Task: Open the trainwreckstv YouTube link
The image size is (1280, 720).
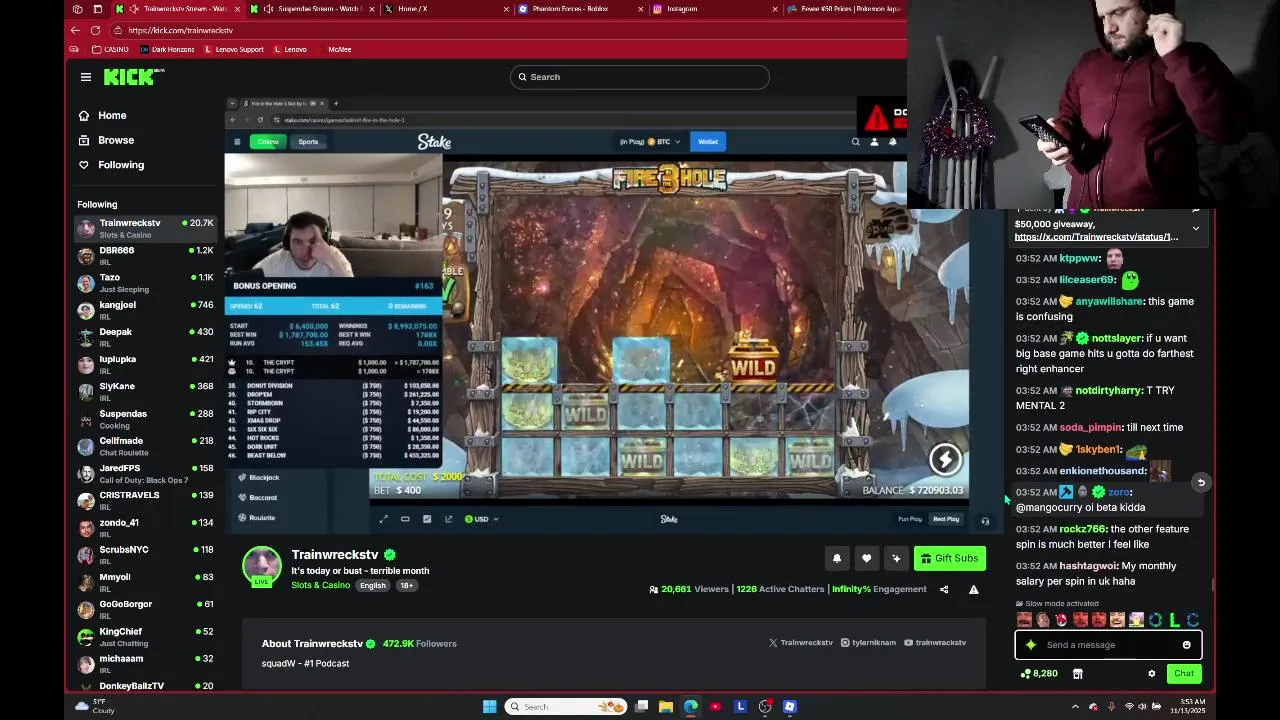Action: point(935,643)
